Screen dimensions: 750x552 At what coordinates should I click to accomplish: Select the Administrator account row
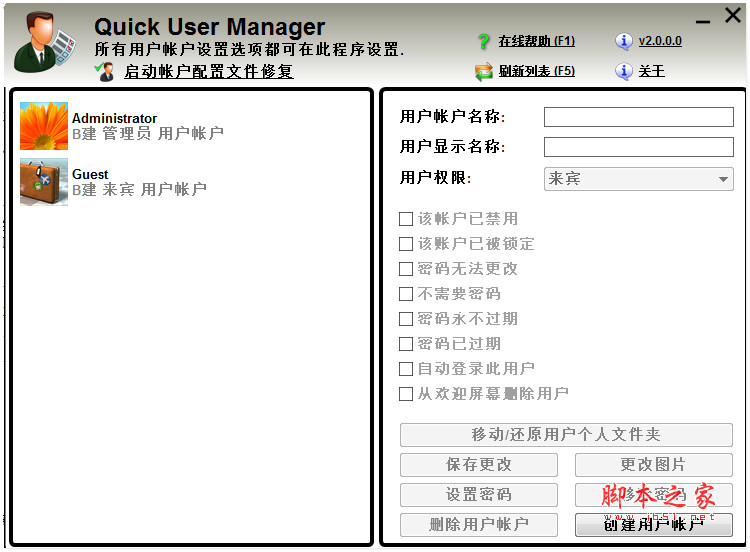pos(191,126)
